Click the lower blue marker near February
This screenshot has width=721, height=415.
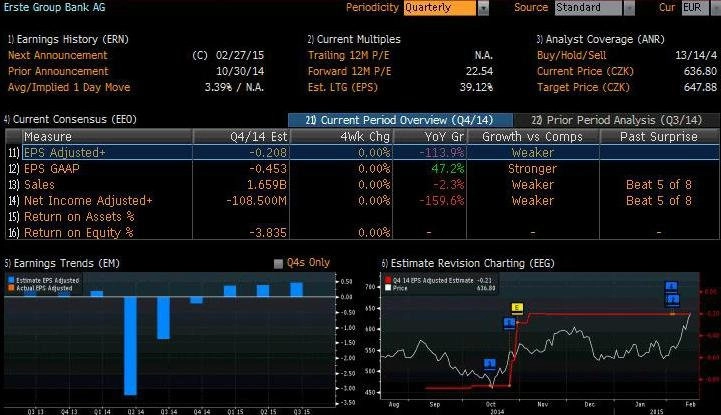point(673,300)
